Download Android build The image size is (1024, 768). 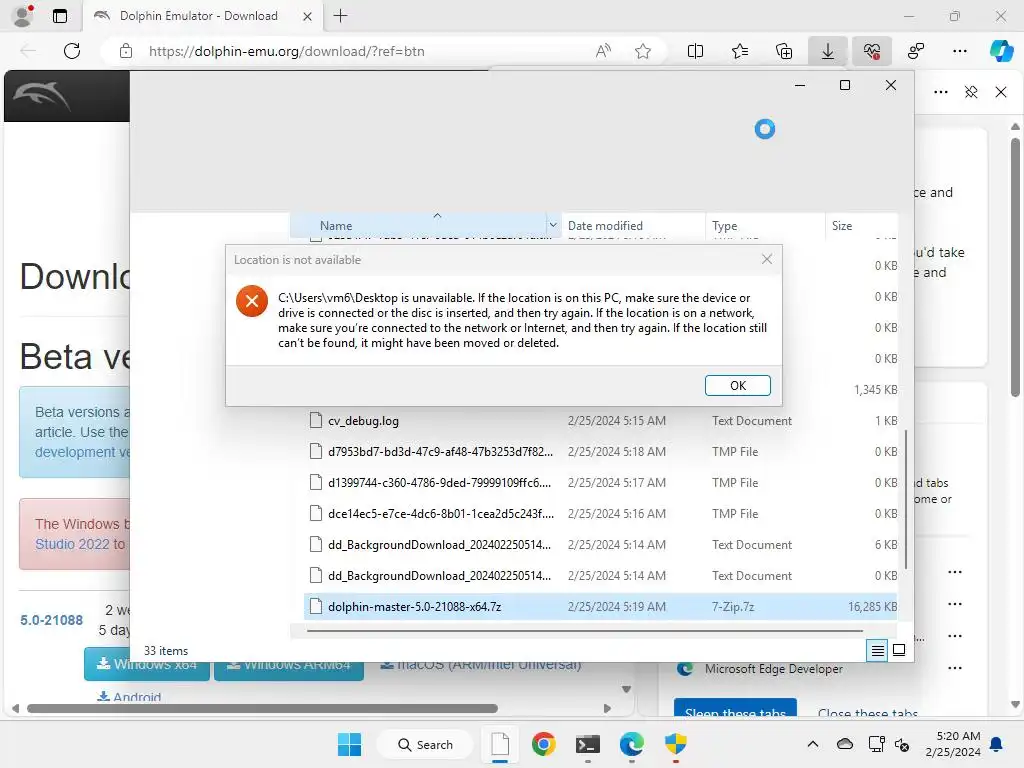coord(129,696)
